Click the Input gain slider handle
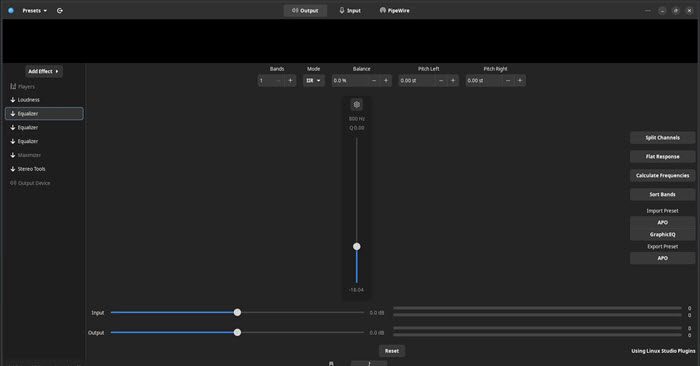 [x=238, y=312]
